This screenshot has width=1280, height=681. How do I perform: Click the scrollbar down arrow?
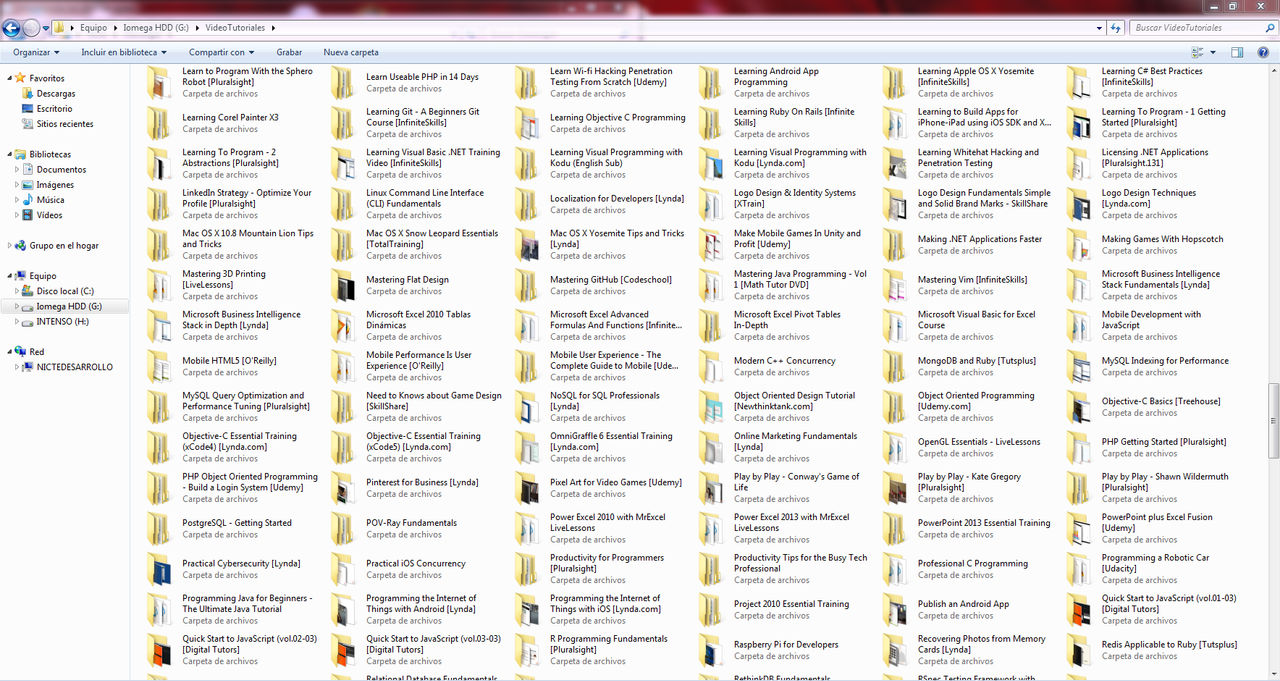pyautogui.click(x=1273, y=674)
